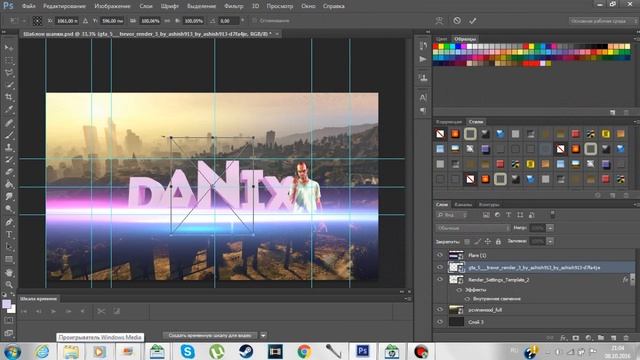Select the Eraser tool
Screen dimensions: 640x360
click(9, 172)
